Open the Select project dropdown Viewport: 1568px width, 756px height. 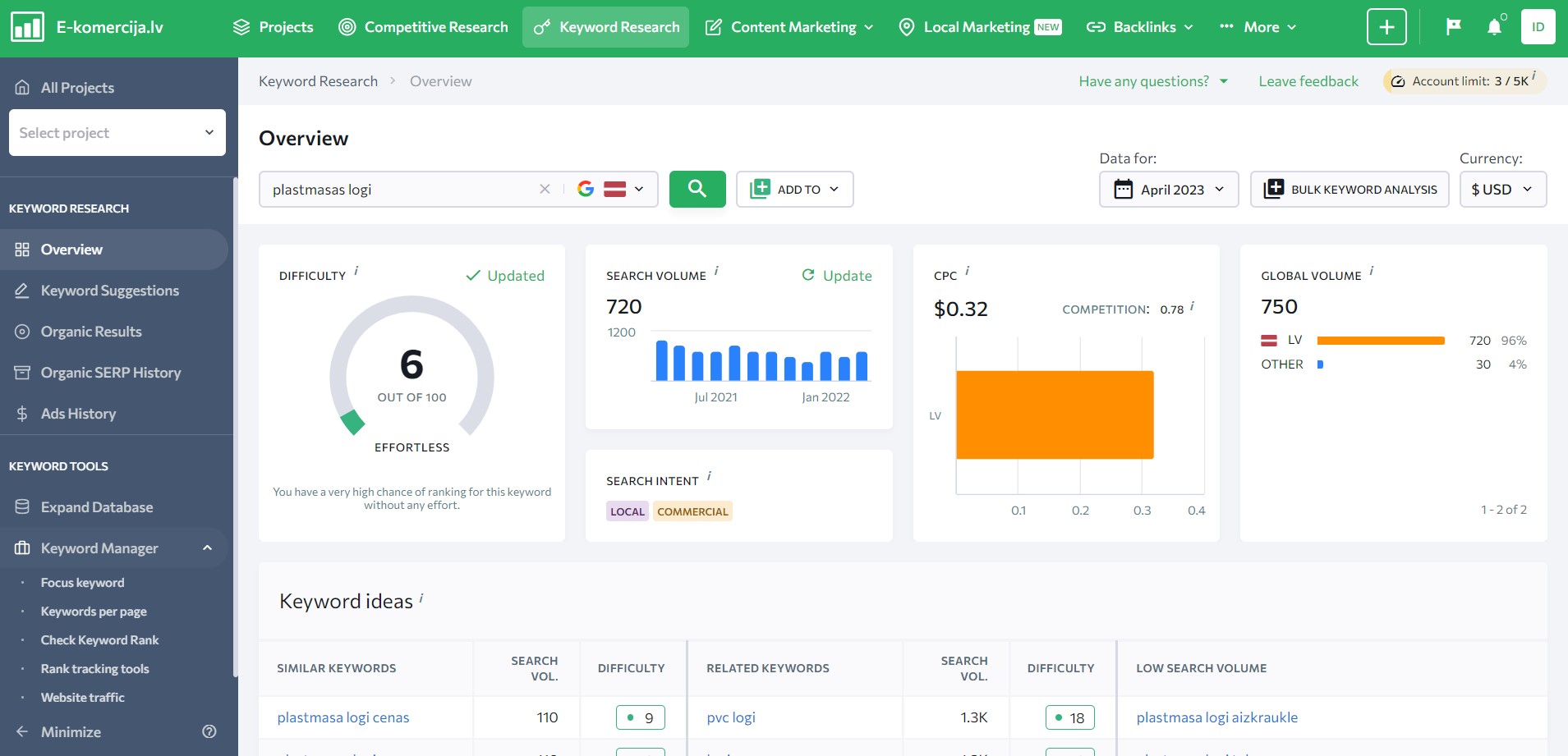pyautogui.click(x=117, y=133)
